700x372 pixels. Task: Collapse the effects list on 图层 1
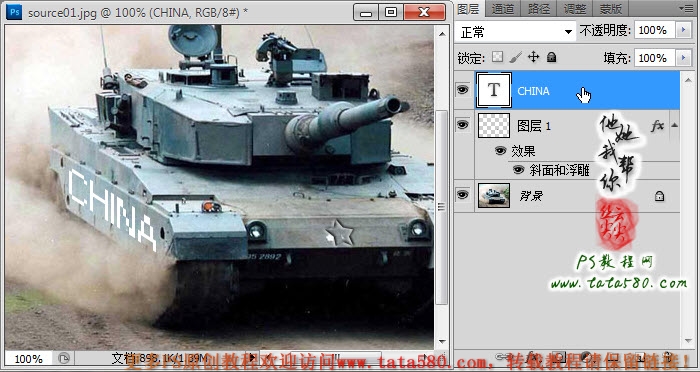click(x=675, y=125)
